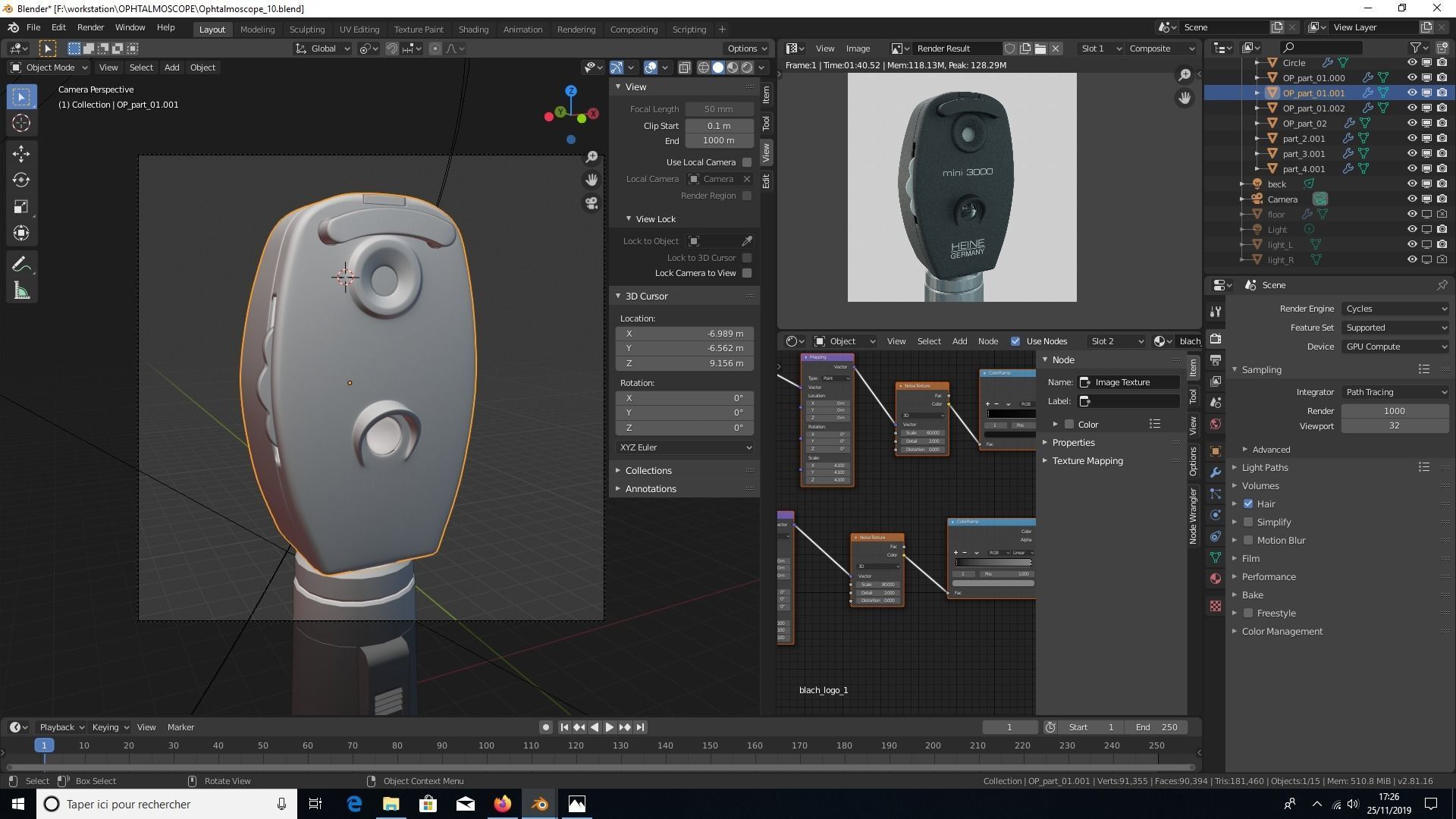The height and width of the screenshot is (819, 1456).
Task: Open the Output properties tab icon
Action: 1216,359
